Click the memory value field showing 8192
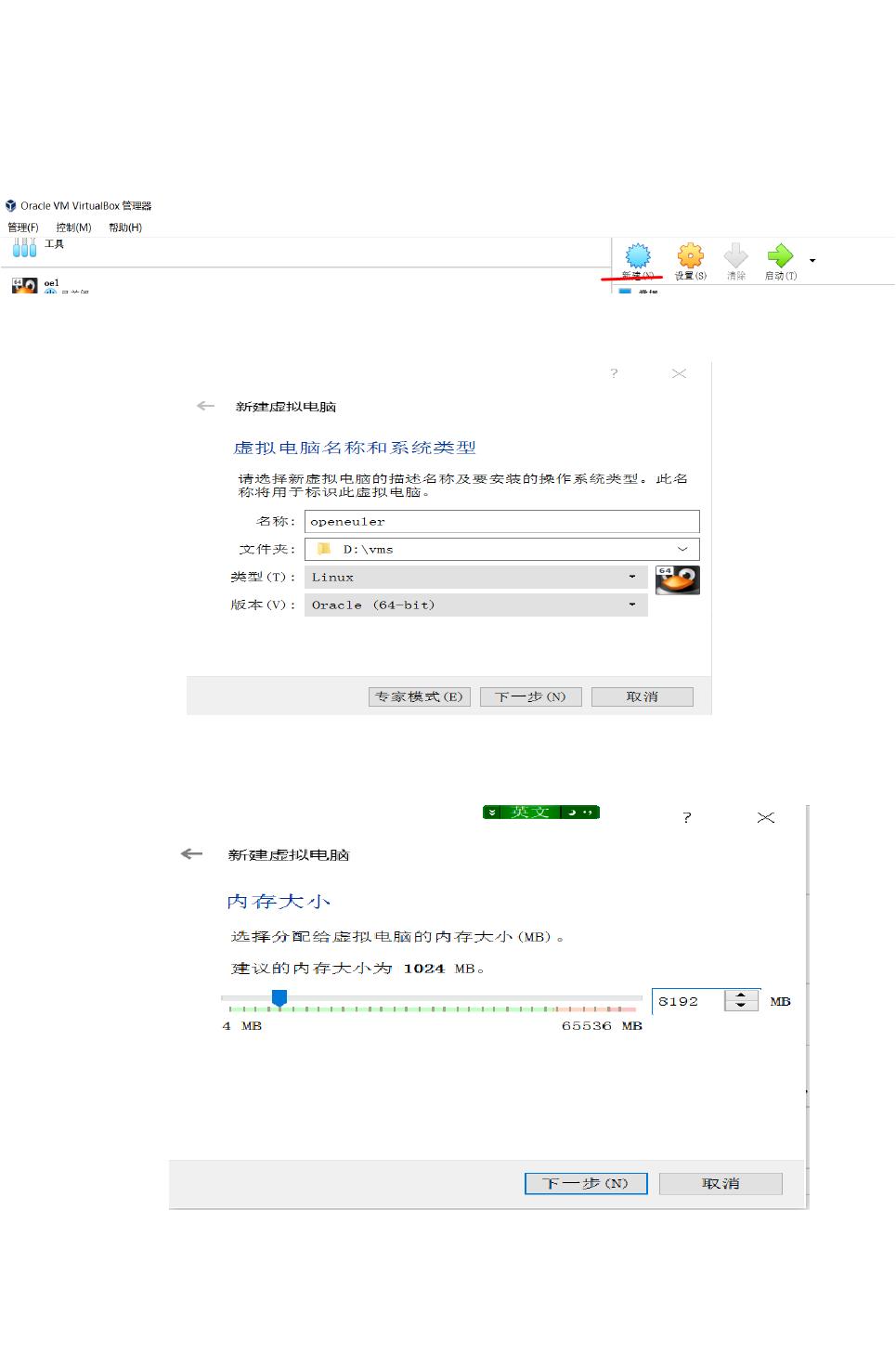896x1353 pixels. tap(687, 1001)
